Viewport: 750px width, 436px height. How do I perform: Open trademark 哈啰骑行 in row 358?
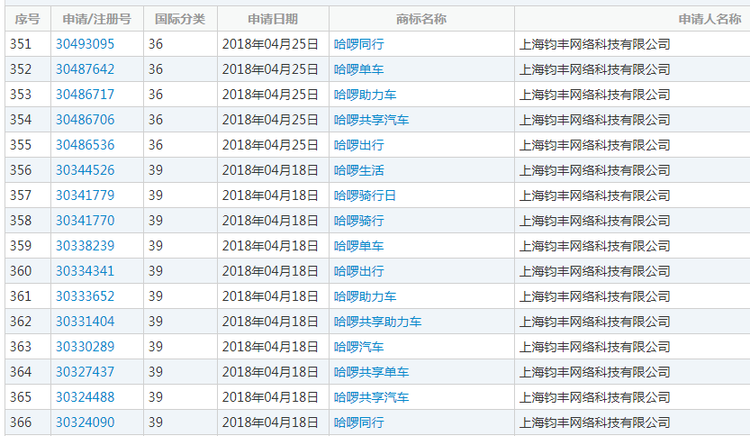pyautogui.click(x=359, y=221)
